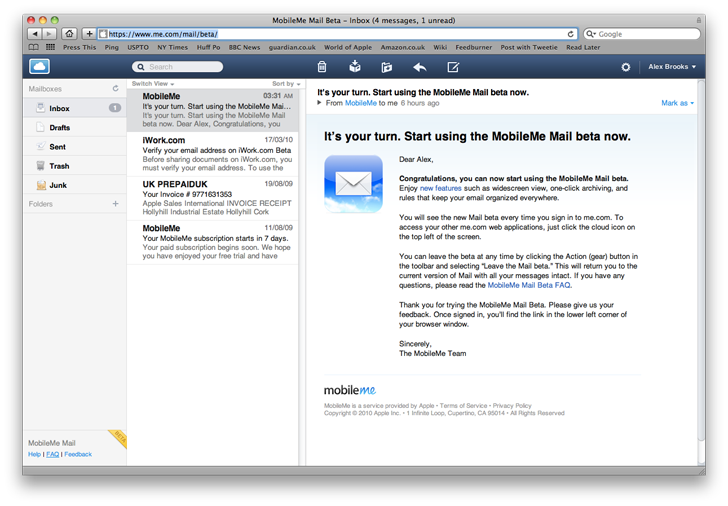Image resolution: width=728 pixels, height=506 pixels.
Task: Open the USPTO bookmark
Action: [x=138, y=47]
